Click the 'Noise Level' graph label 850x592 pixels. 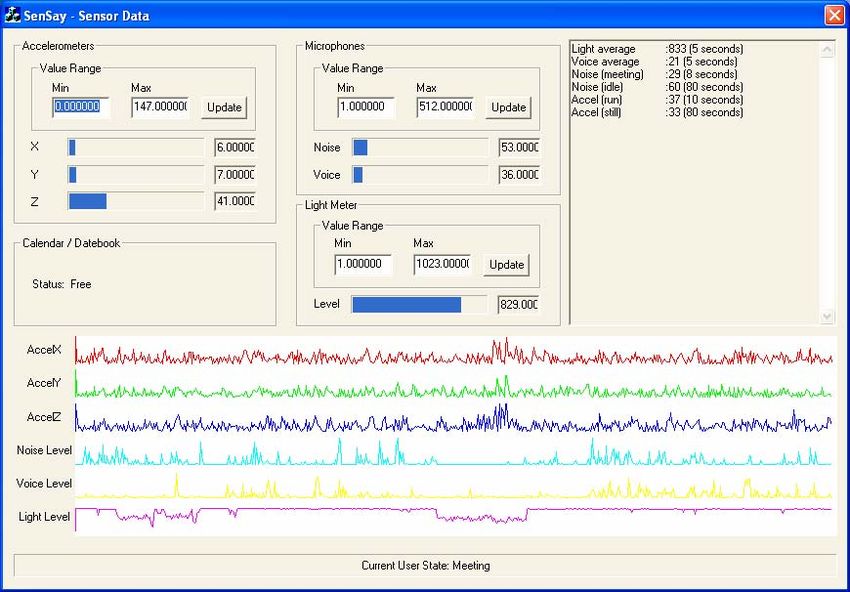(x=44, y=450)
